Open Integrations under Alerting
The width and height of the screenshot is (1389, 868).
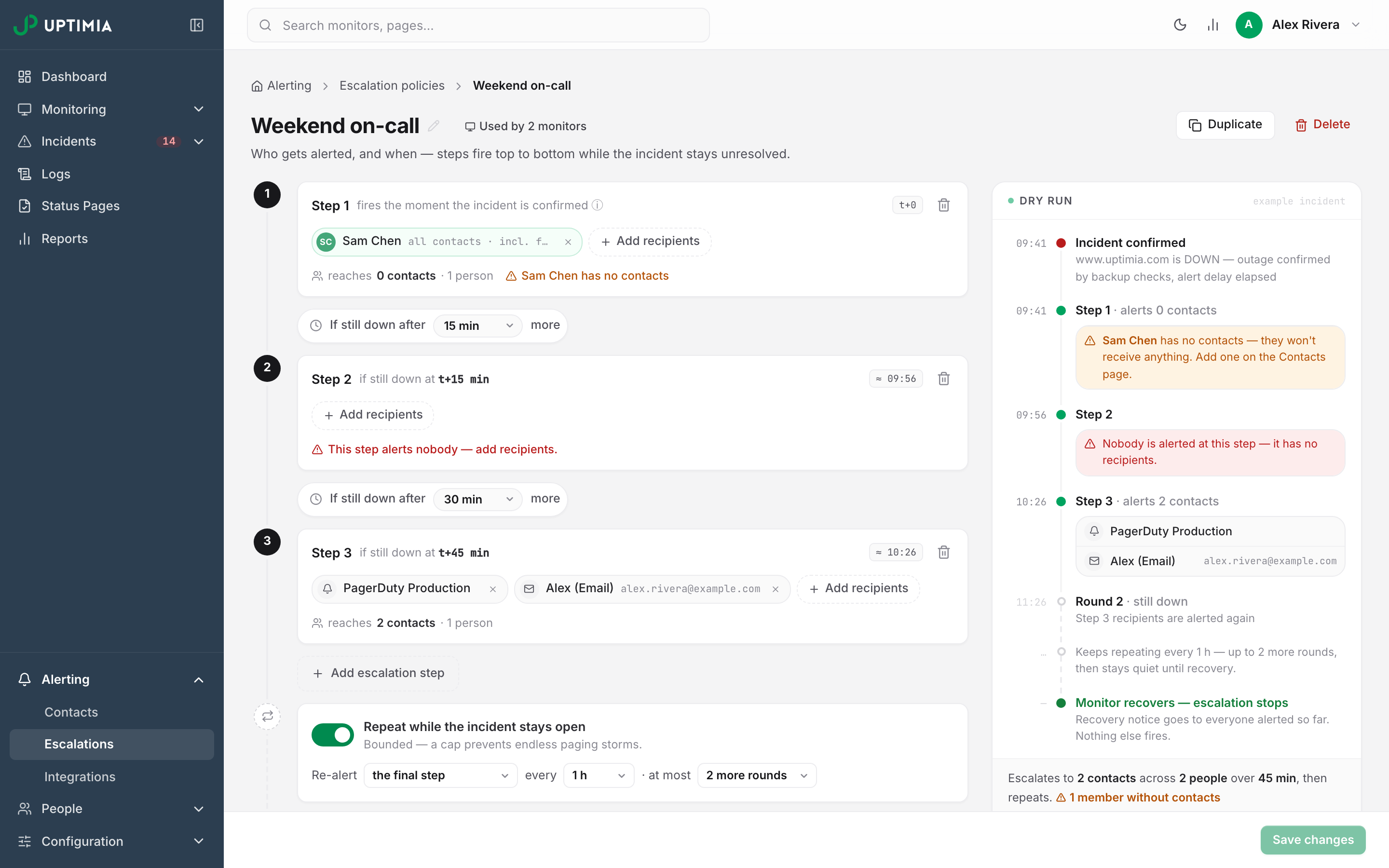(112, 777)
